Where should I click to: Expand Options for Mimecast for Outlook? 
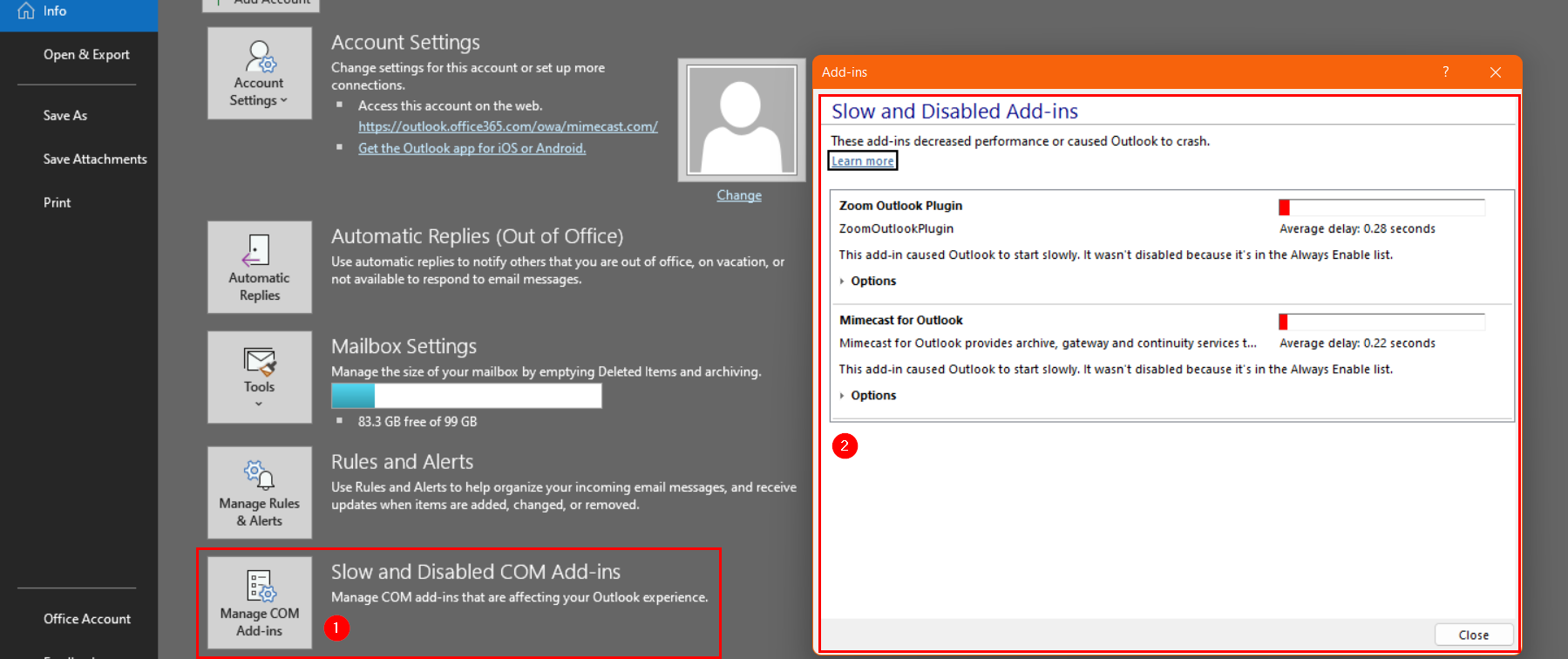(x=872, y=395)
